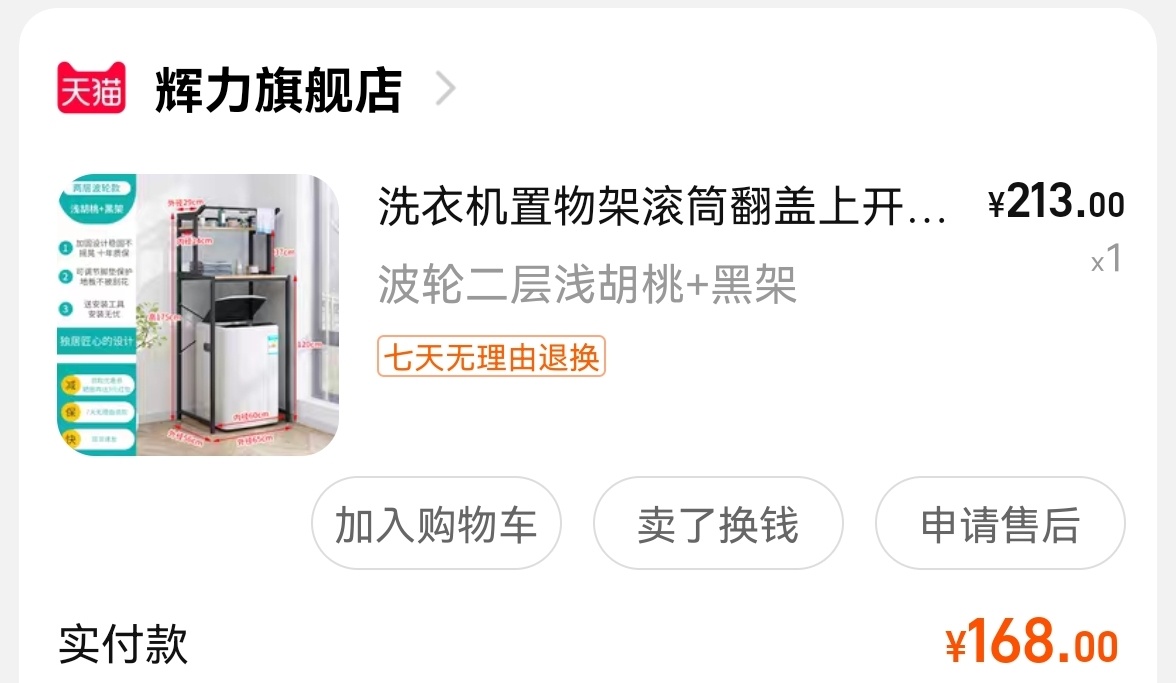Open the 辉力旗舰店 store page
The height and width of the screenshot is (683, 1176).
pos(278,90)
